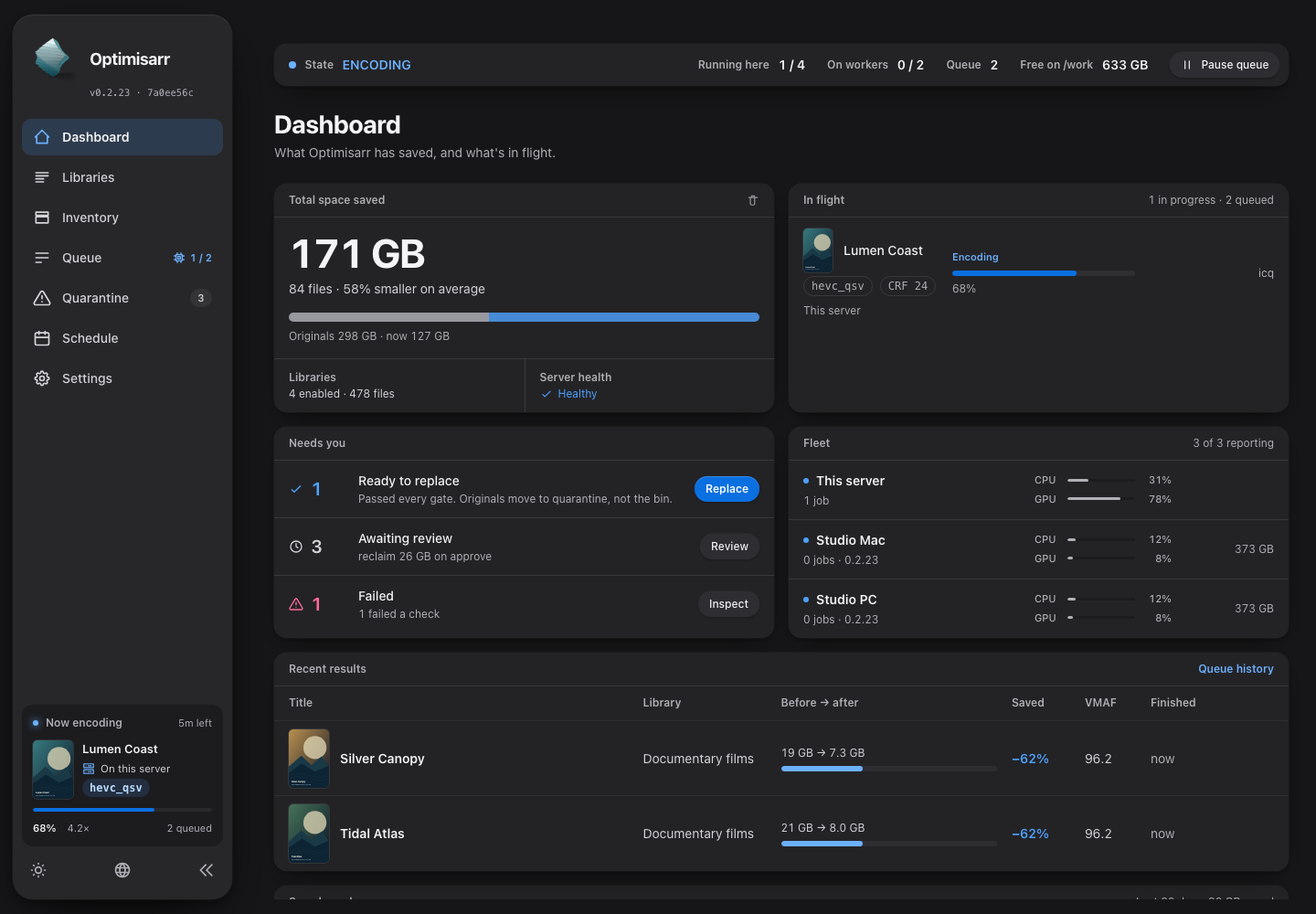Click the trash icon in Total space saved
1316x914 pixels.
[753, 200]
